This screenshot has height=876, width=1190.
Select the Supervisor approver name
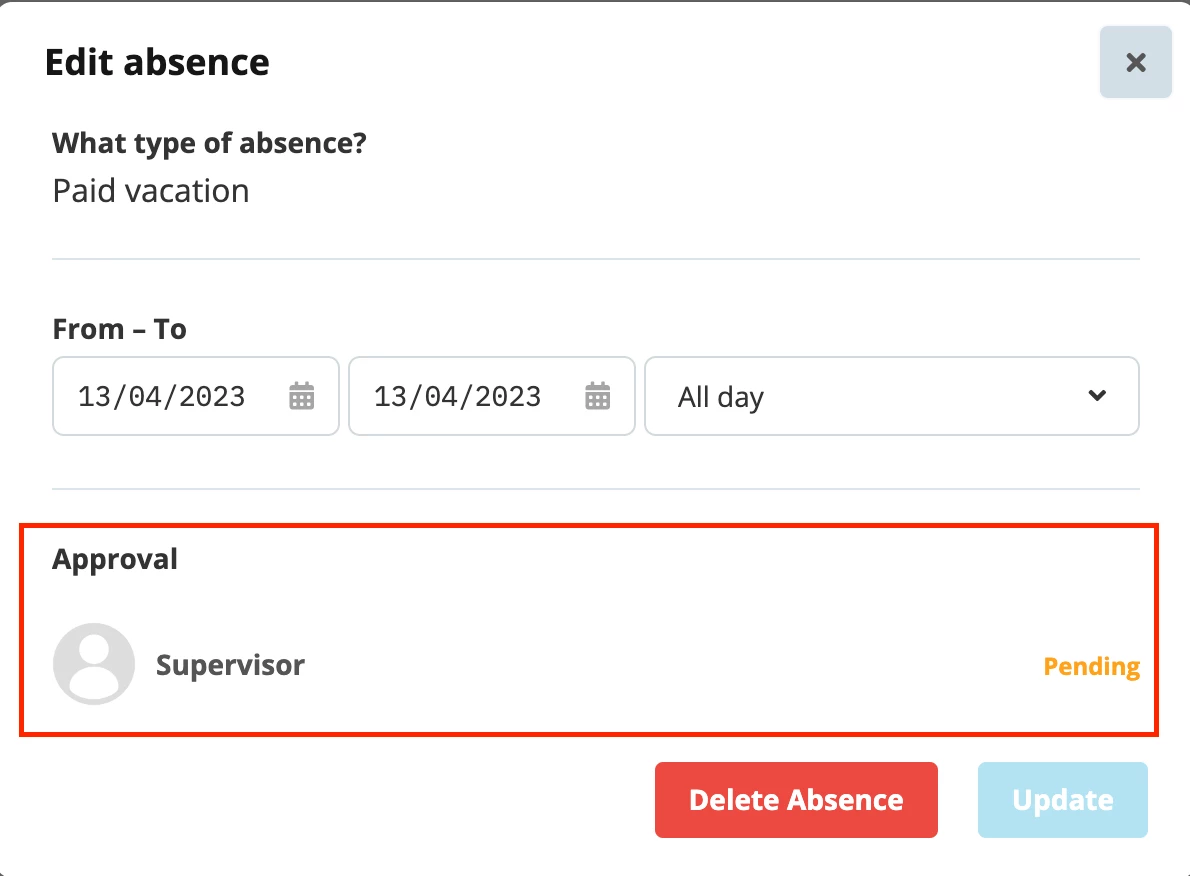coord(230,665)
